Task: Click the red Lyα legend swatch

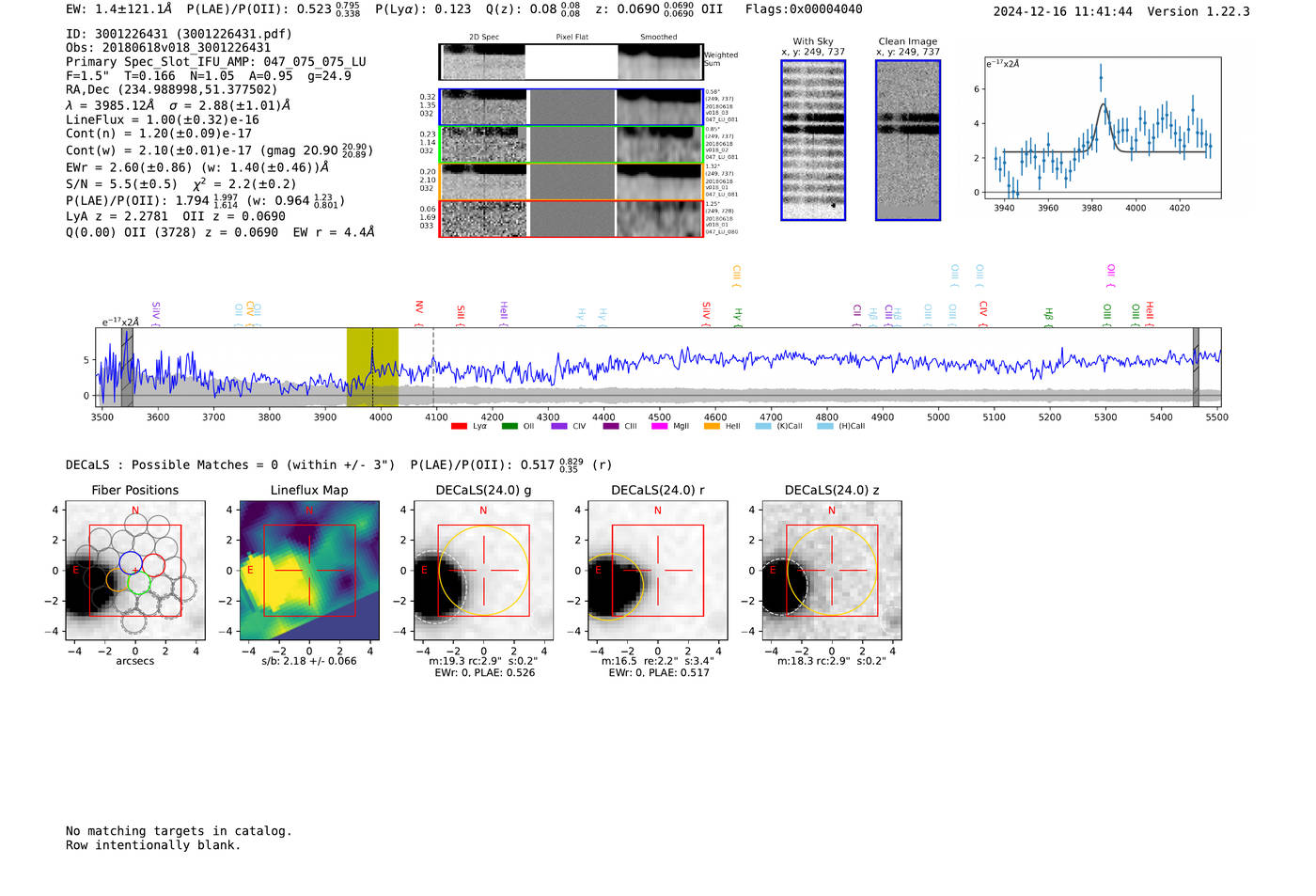Action: tap(459, 426)
